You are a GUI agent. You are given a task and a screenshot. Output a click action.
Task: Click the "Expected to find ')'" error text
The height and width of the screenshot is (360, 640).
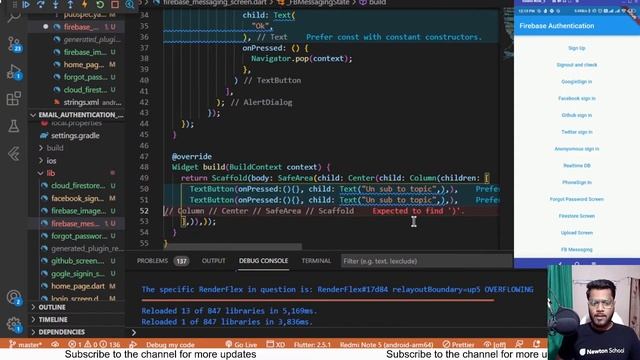click(418, 211)
